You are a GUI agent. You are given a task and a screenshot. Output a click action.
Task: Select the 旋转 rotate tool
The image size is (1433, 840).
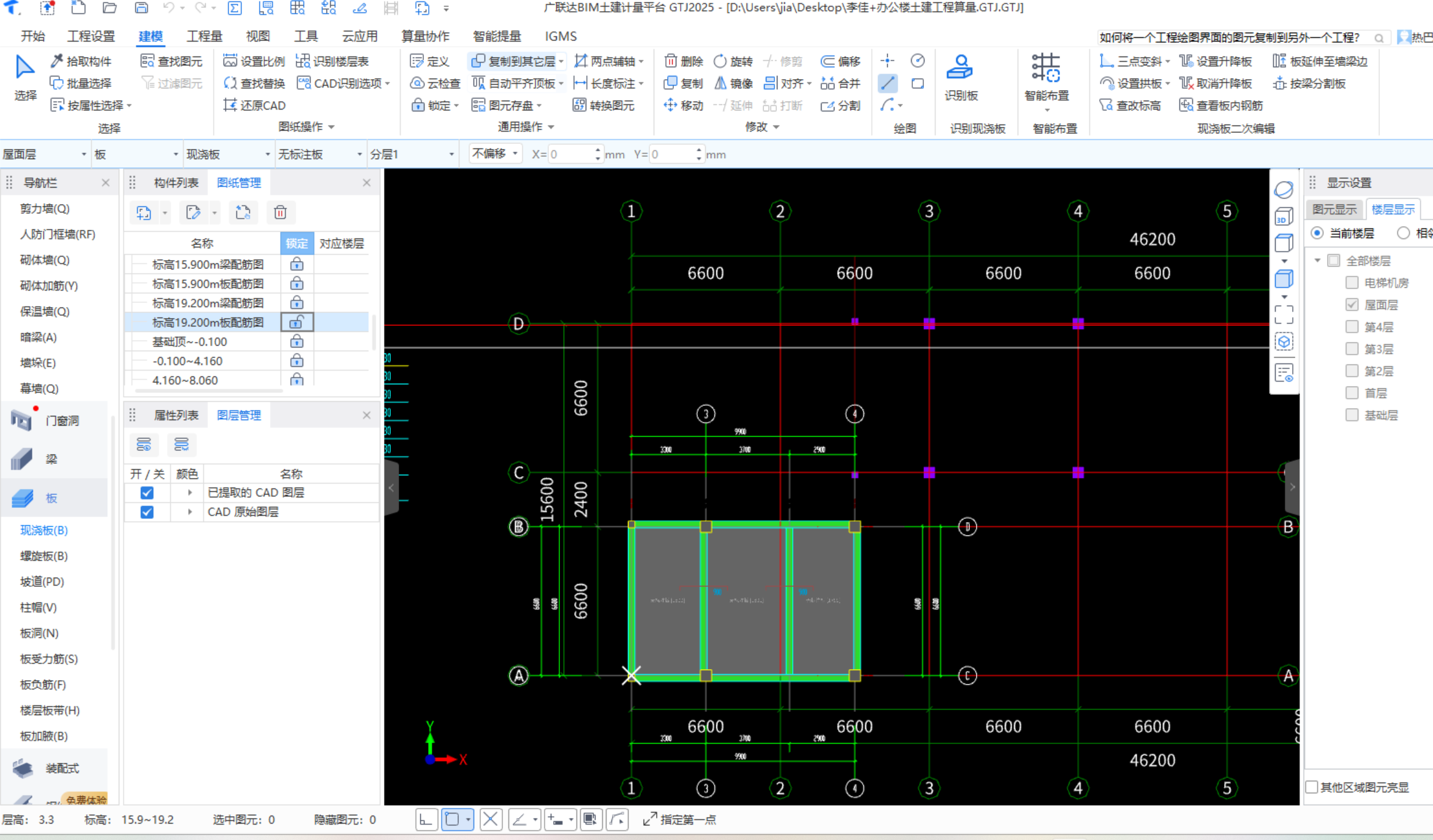[733, 61]
